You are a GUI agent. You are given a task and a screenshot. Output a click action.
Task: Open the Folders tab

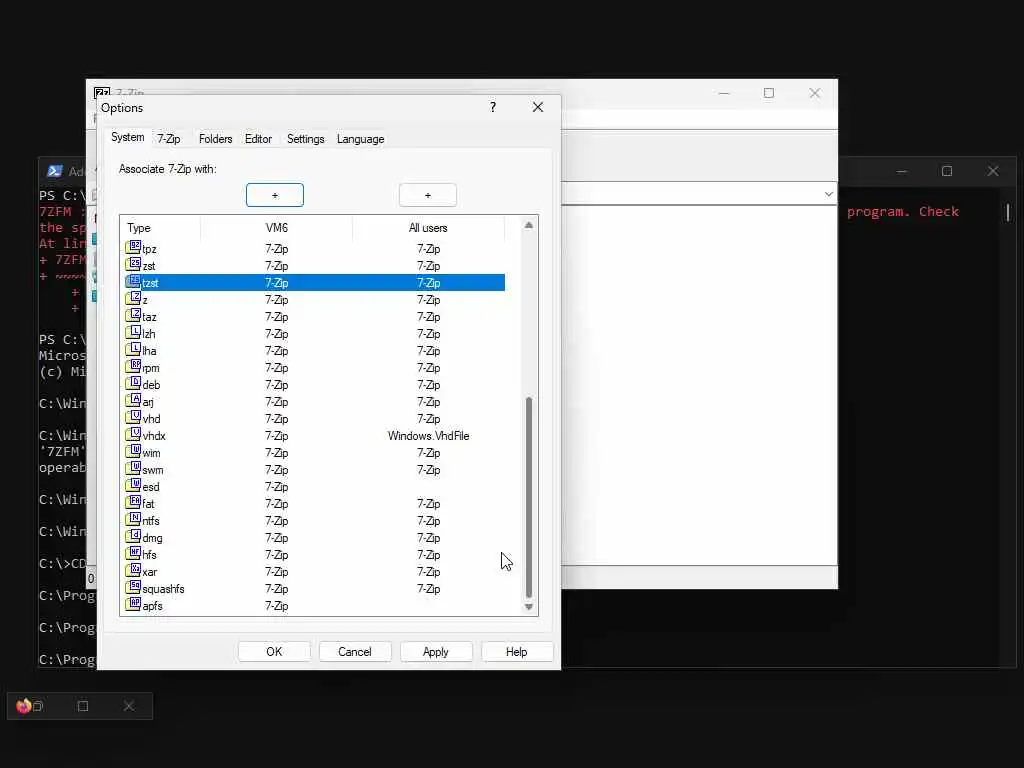pyautogui.click(x=216, y=139)
